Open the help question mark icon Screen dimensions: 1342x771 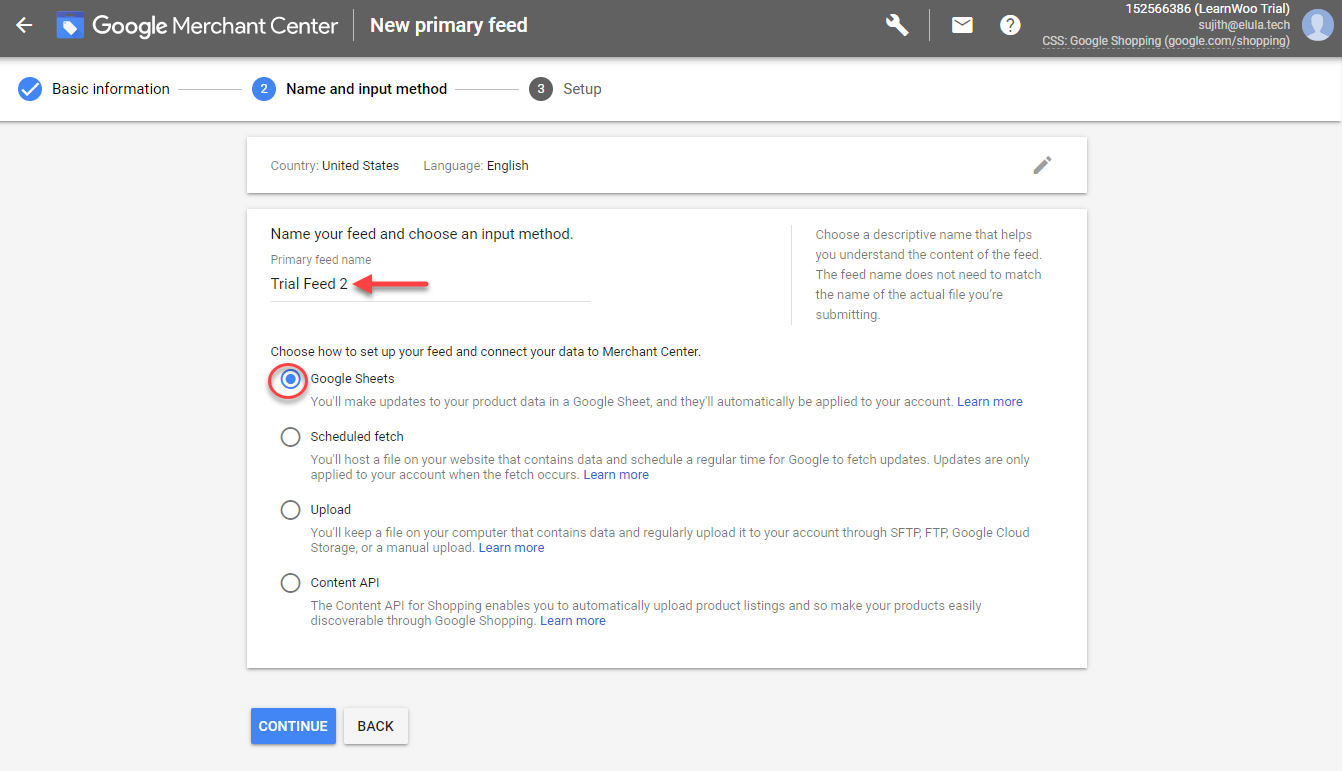pos(1010,26)
